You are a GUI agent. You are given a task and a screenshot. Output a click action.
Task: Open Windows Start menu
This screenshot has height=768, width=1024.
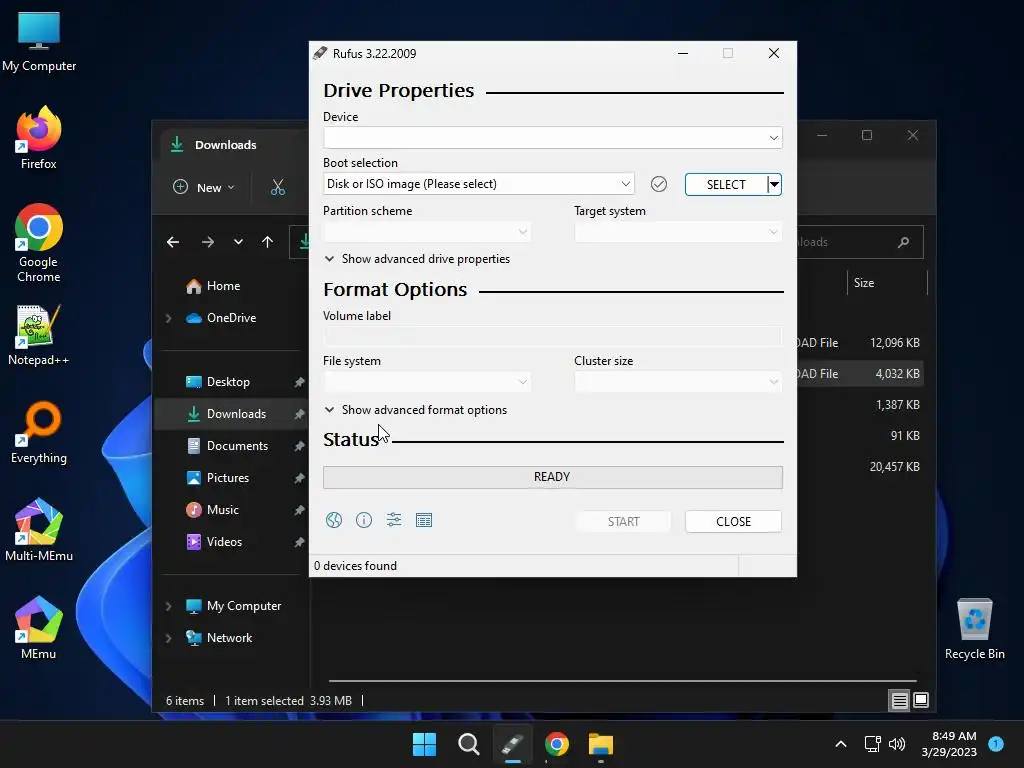coord(424,744)
